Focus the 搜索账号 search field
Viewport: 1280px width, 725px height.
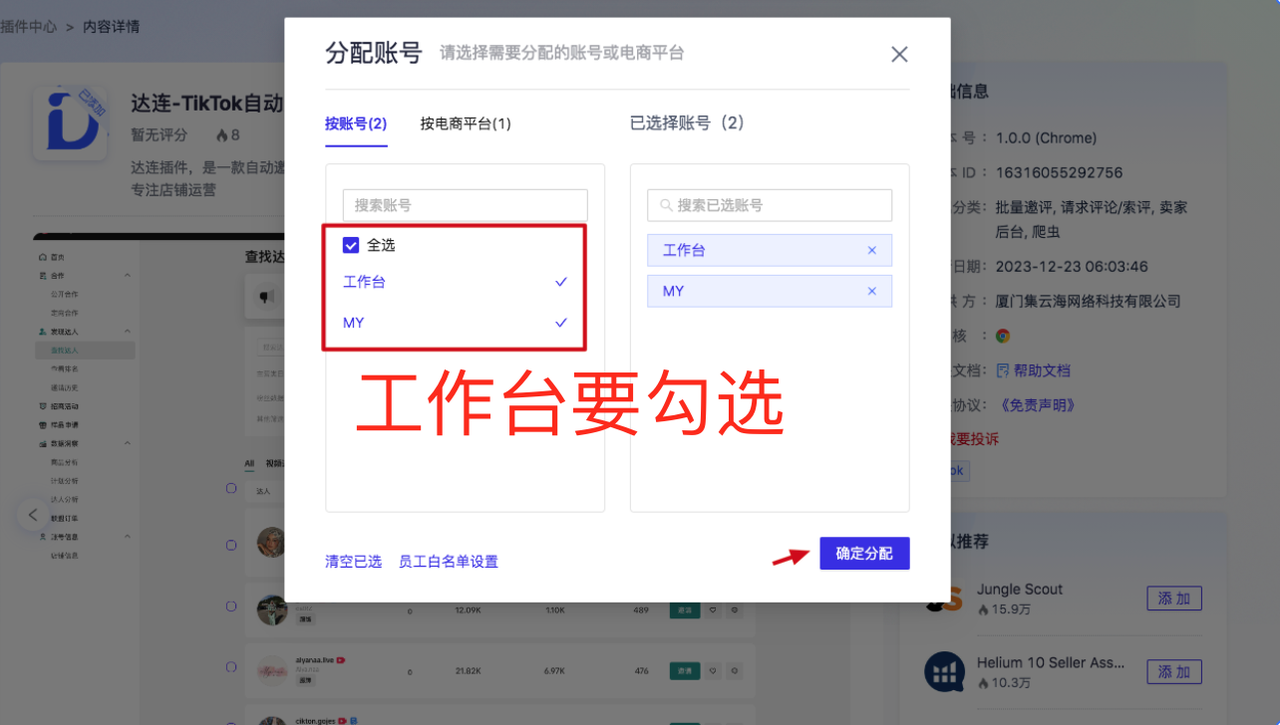(465, 205)
